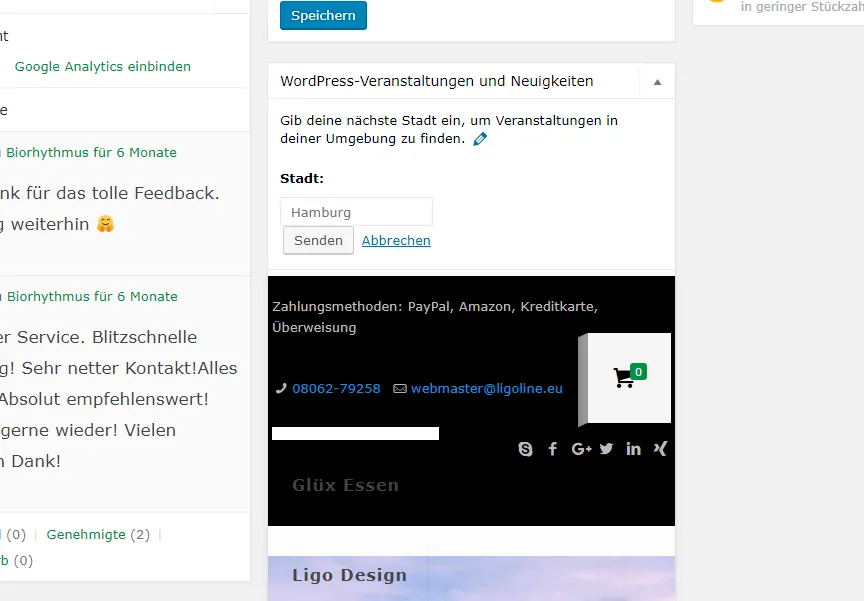Collapse WordPress-Veranstaltungen und Neuigkeiten panel
This screenshot has width=864, height=601.
[x=657, y=82]
